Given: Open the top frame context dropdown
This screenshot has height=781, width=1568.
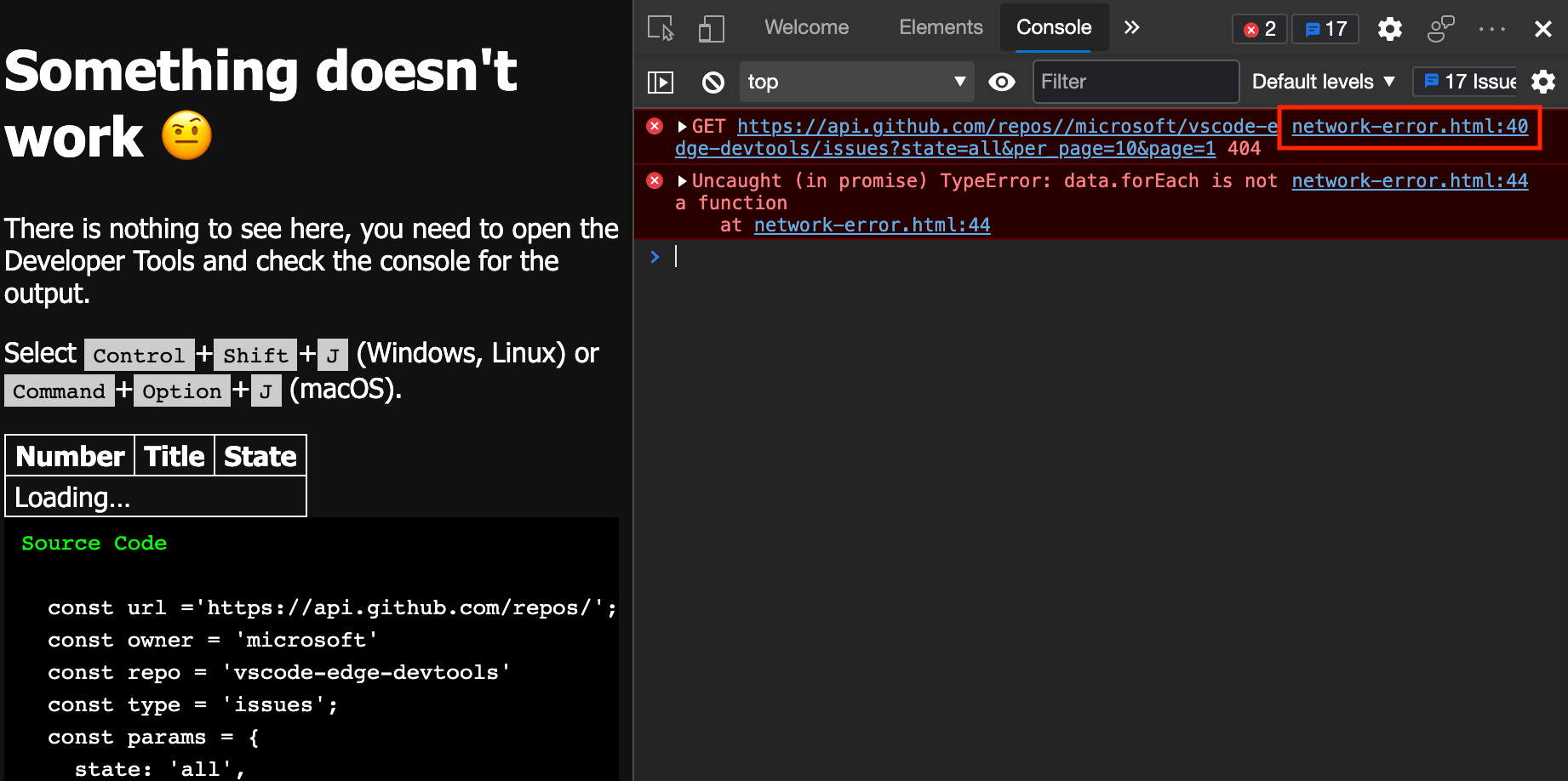Looking at the screenshot, I should click(856, 82).
